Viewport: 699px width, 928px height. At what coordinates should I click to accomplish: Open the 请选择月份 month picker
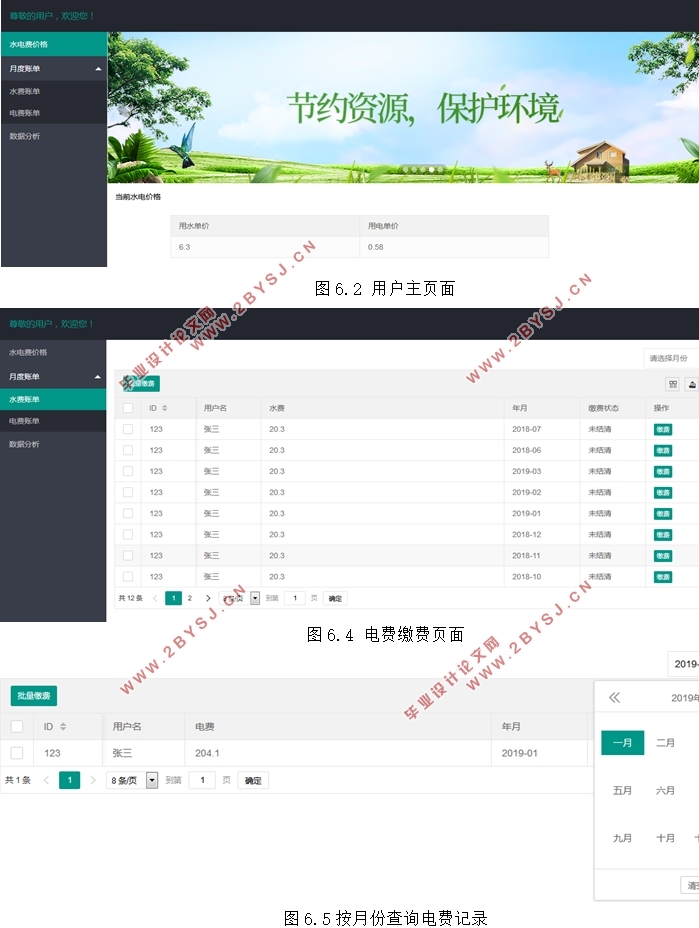tap(671, 358)
